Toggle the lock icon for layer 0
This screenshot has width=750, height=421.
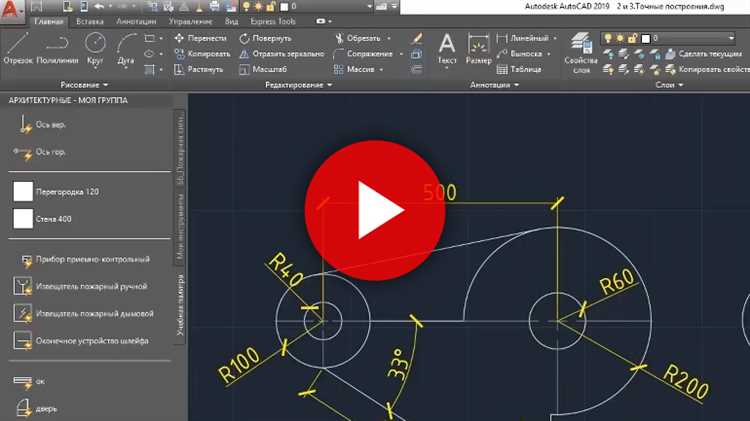click(632, 38)
